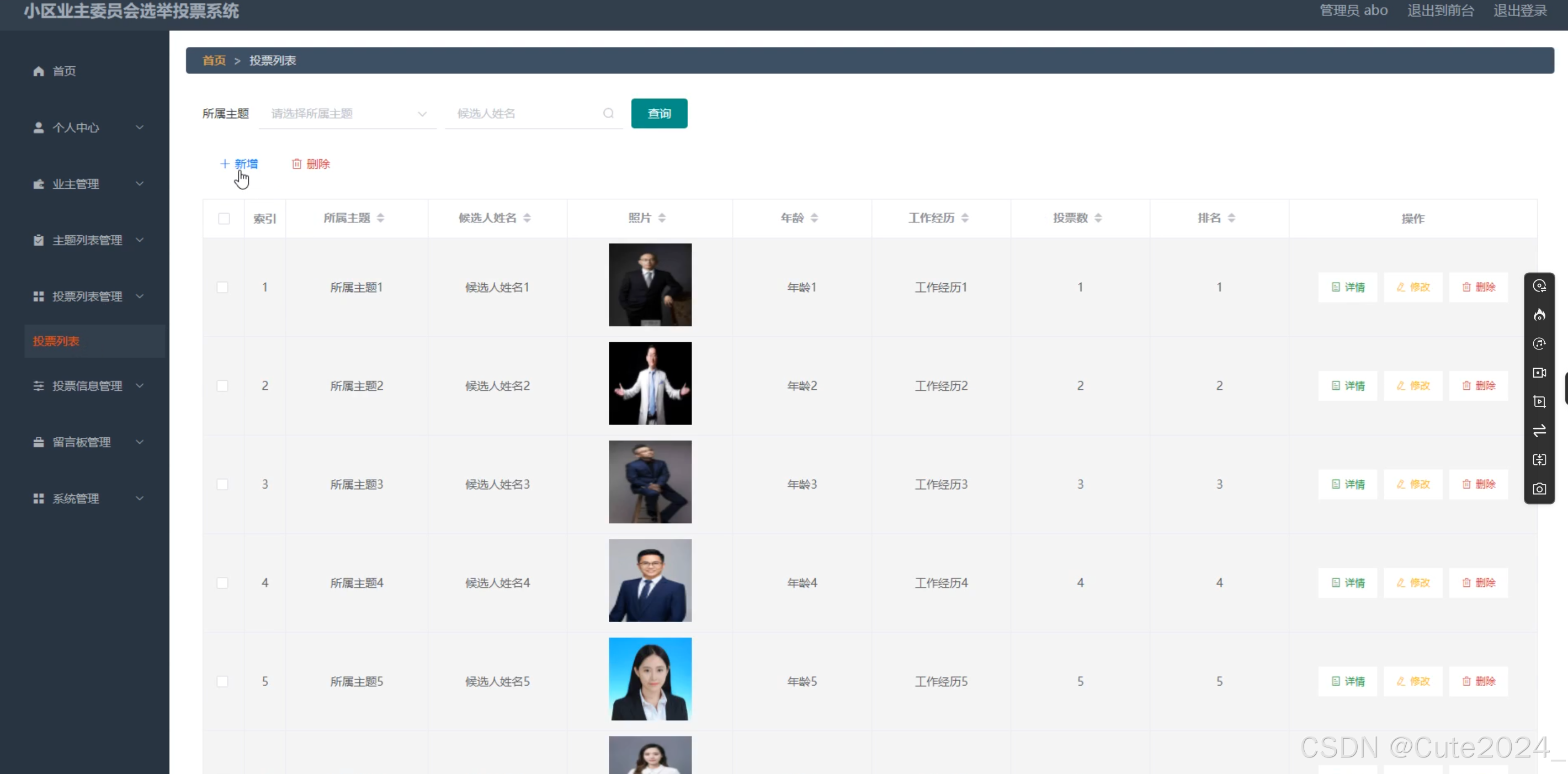The width and height of the screenshot is (1568, 774).
Task: Expand the 个人中心 chevron
Action: click(140, 128)
